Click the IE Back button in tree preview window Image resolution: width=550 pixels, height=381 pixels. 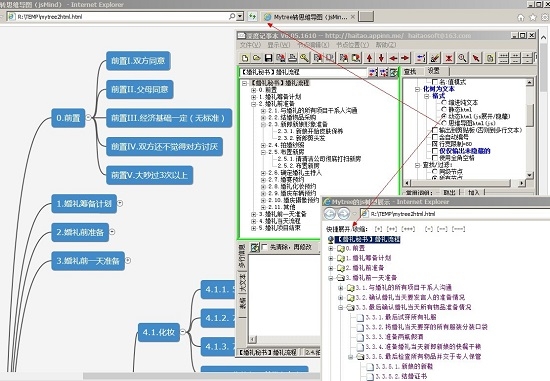click(330, 214)
